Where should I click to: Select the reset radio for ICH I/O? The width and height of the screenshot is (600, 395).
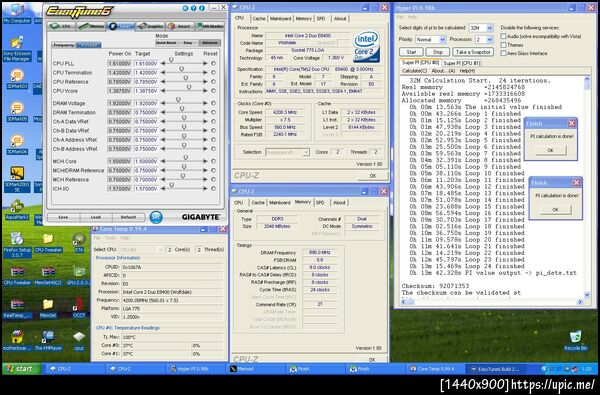click(x=213, y=189)
